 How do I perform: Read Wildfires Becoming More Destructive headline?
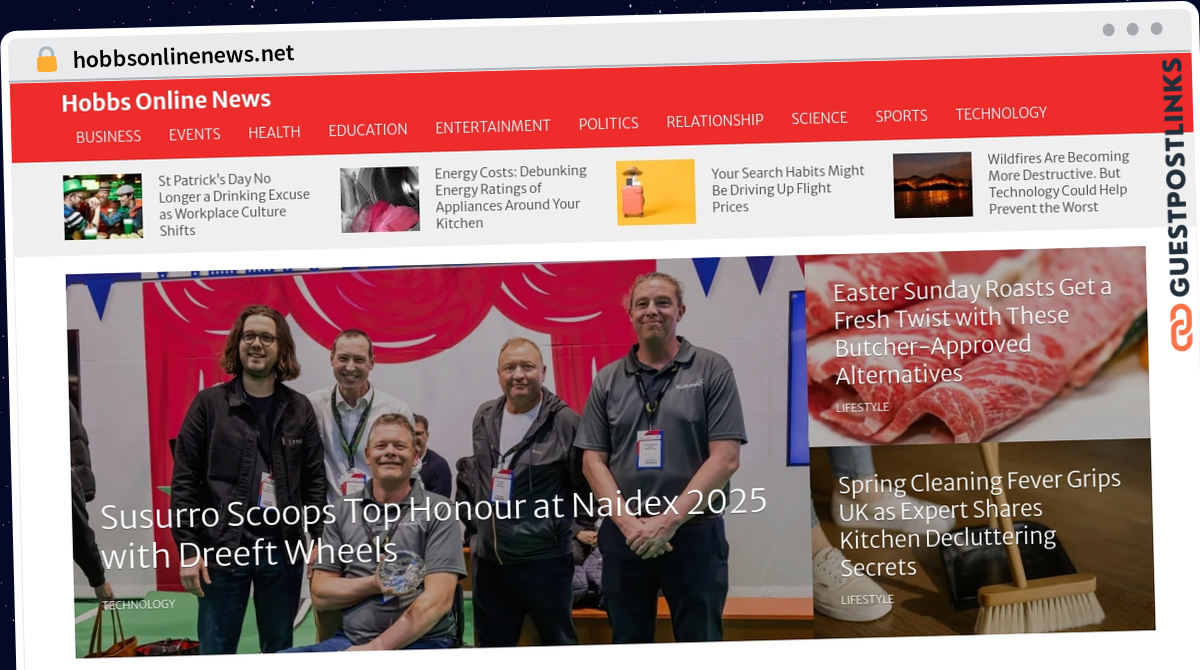1059,182
